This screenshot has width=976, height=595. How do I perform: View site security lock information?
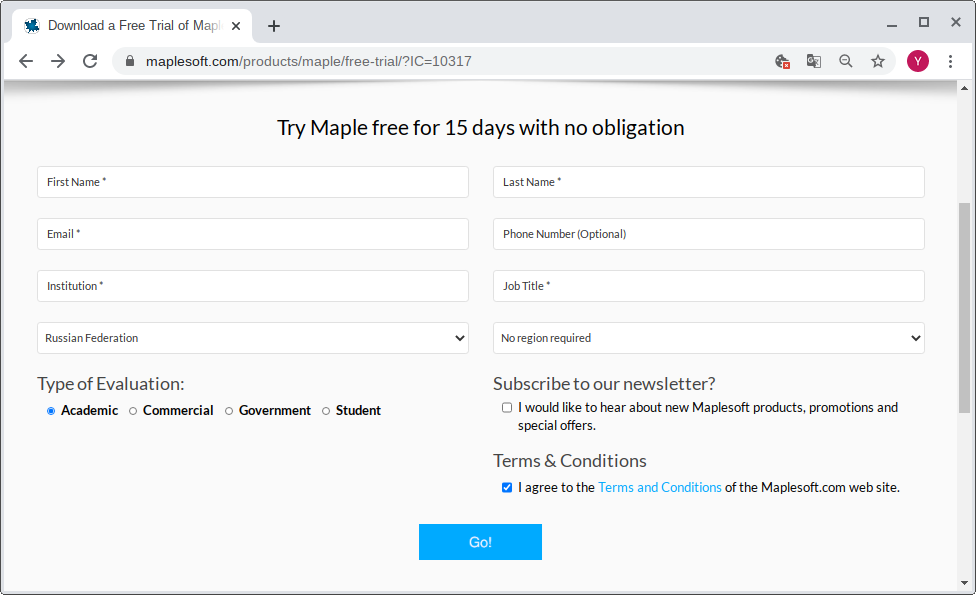click(129, 61)
